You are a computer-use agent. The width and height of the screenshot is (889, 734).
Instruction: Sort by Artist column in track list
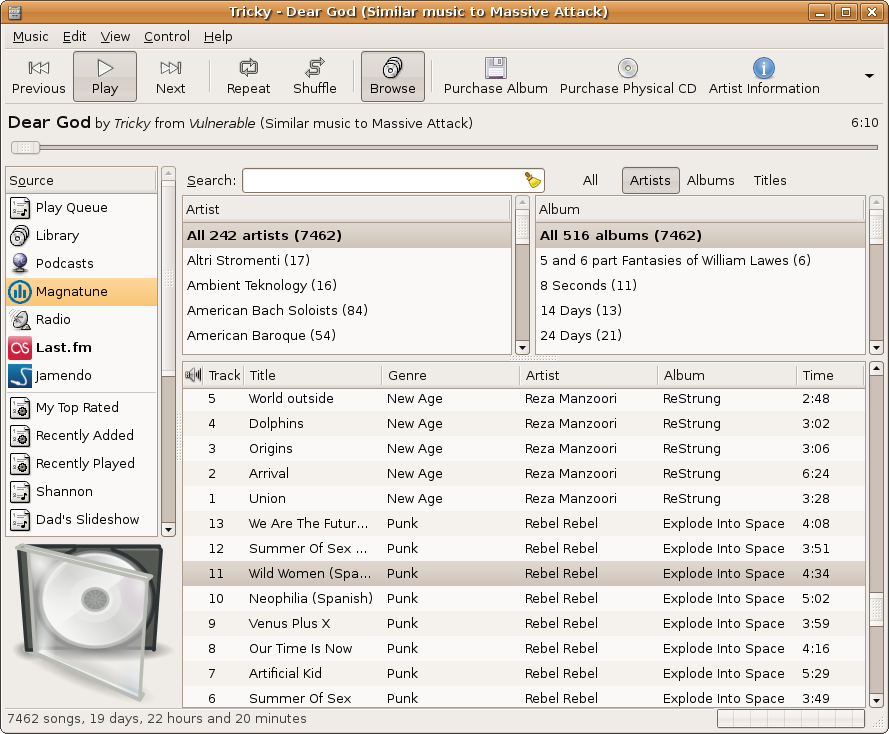[589, 375]
